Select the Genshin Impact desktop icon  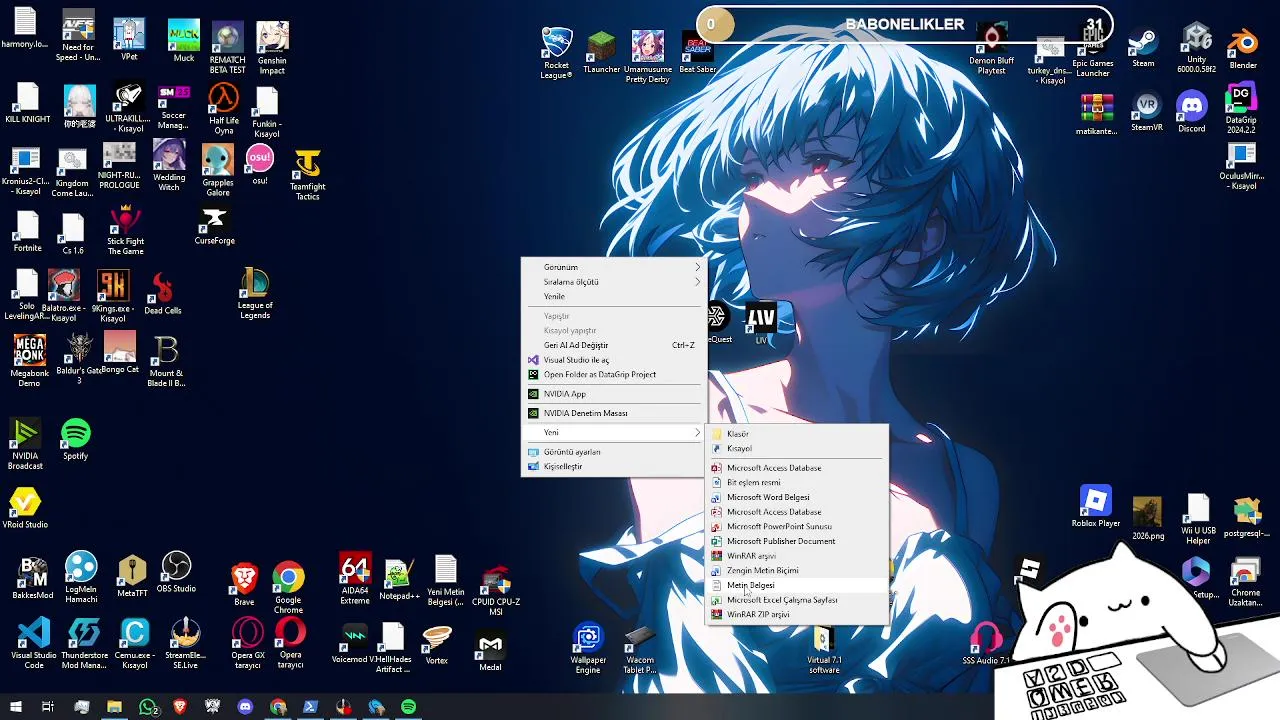pyautogui.click(x=272, y=48)
